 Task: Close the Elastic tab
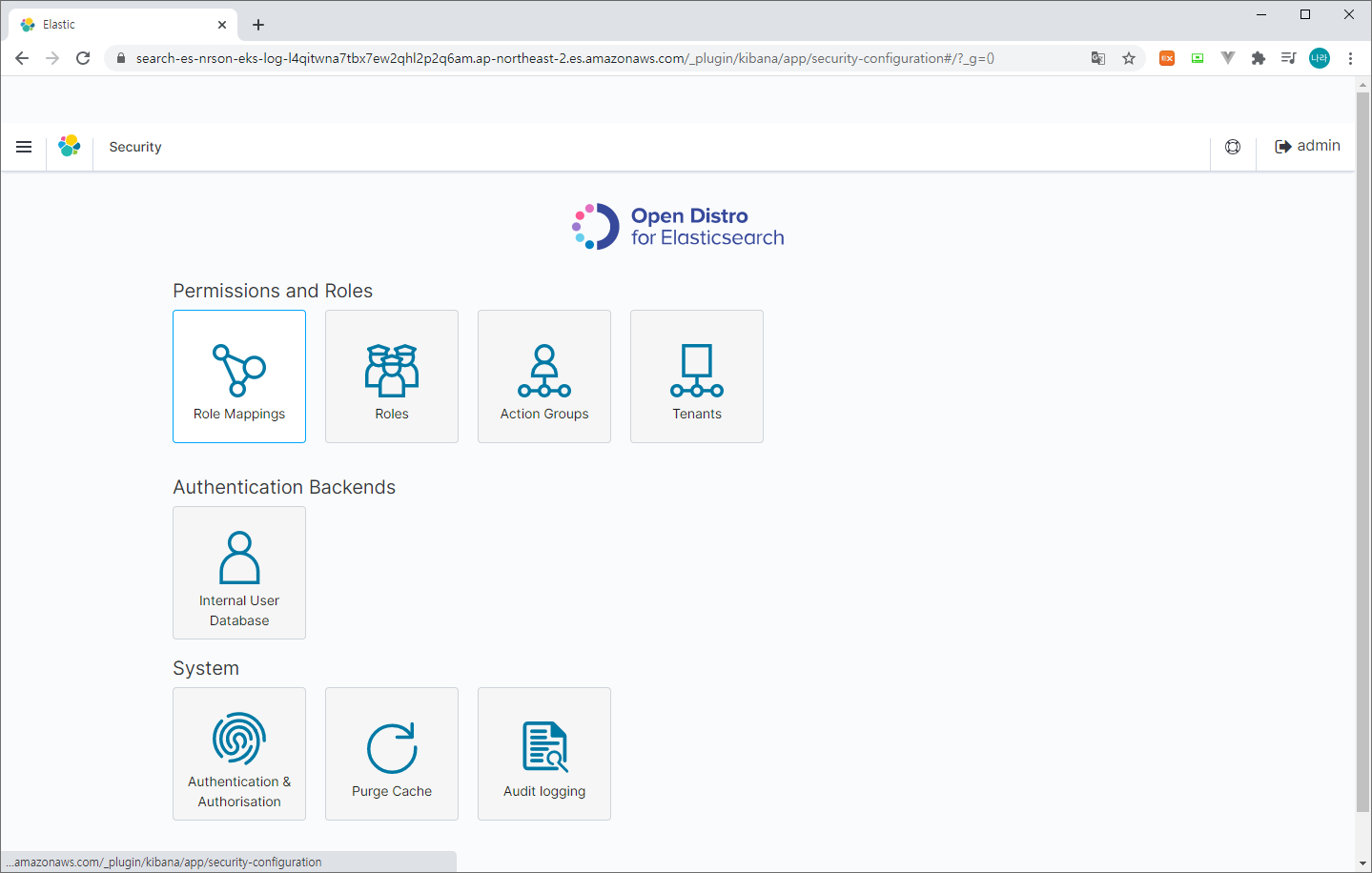tap(222, 25)
